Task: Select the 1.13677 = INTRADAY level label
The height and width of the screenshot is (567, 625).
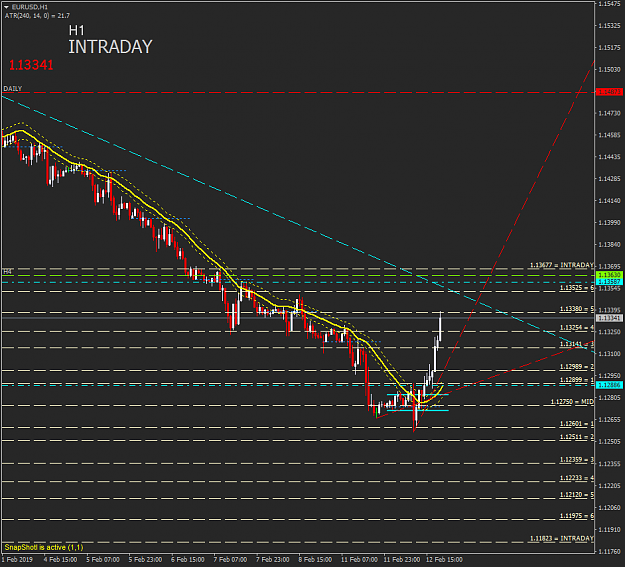Action: tap(562, 265)
